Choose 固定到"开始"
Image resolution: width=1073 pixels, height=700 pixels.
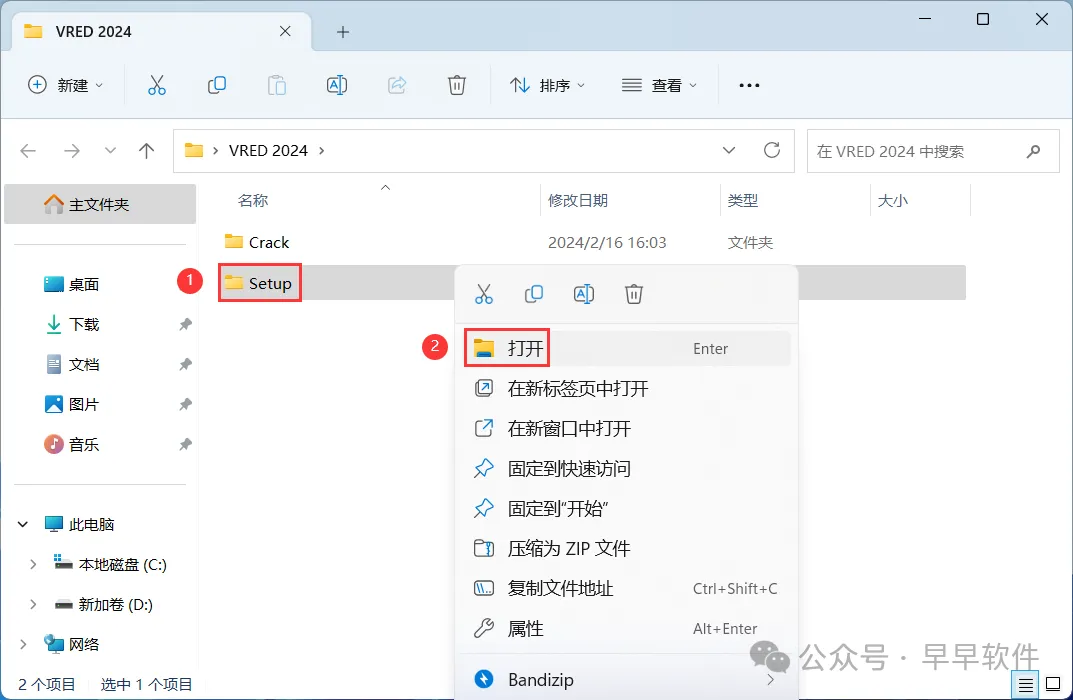[x=627, y=508]
